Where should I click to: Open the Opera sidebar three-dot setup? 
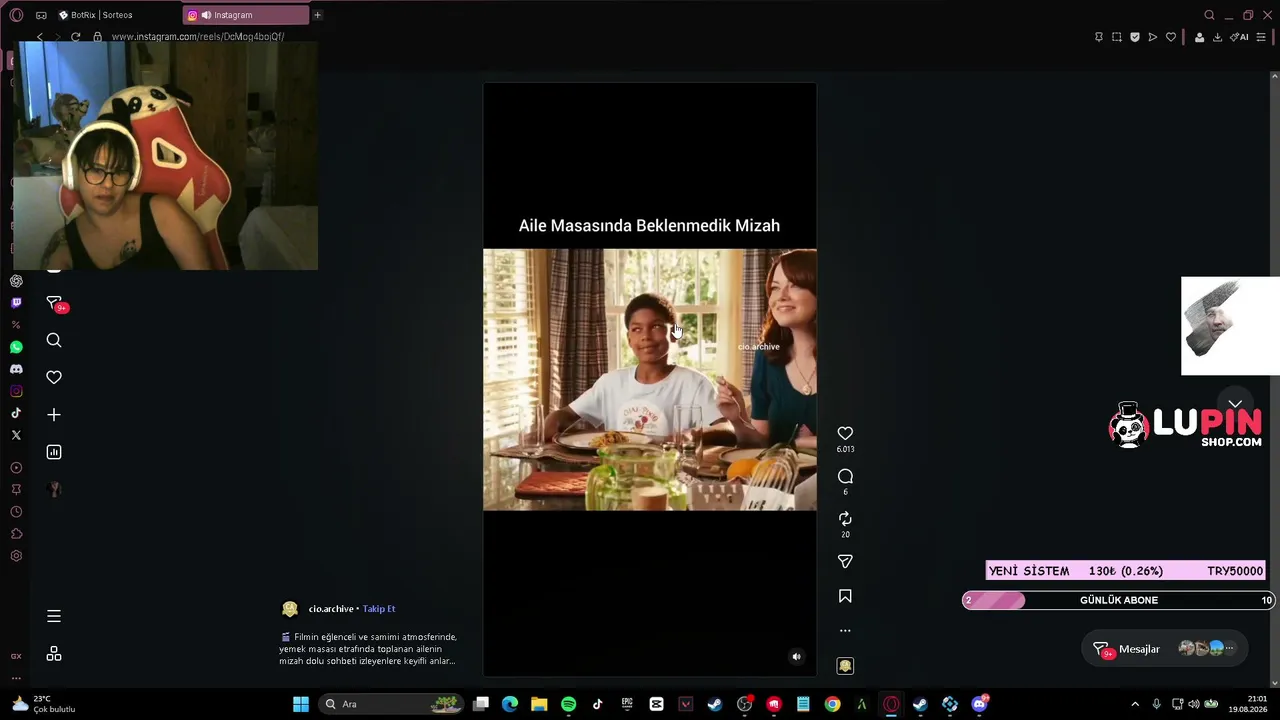click(x=16, y=678)
